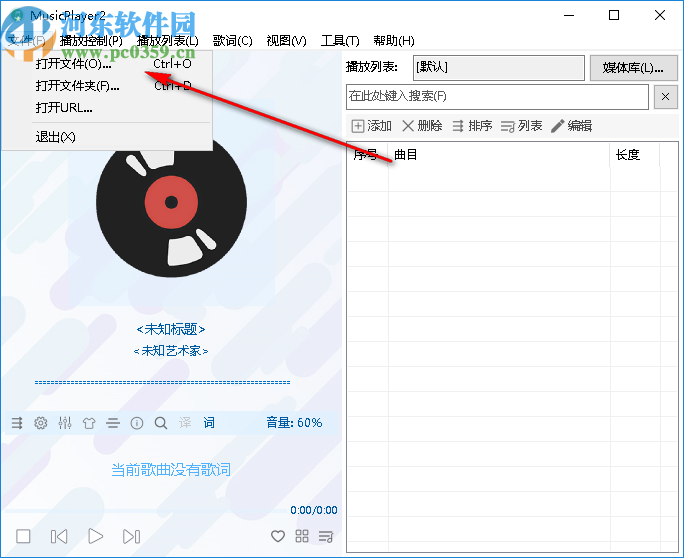Viewport: 684px width, 558px height.
Task: Open the 工具(T) tools menu
Action: pos(340,41)
